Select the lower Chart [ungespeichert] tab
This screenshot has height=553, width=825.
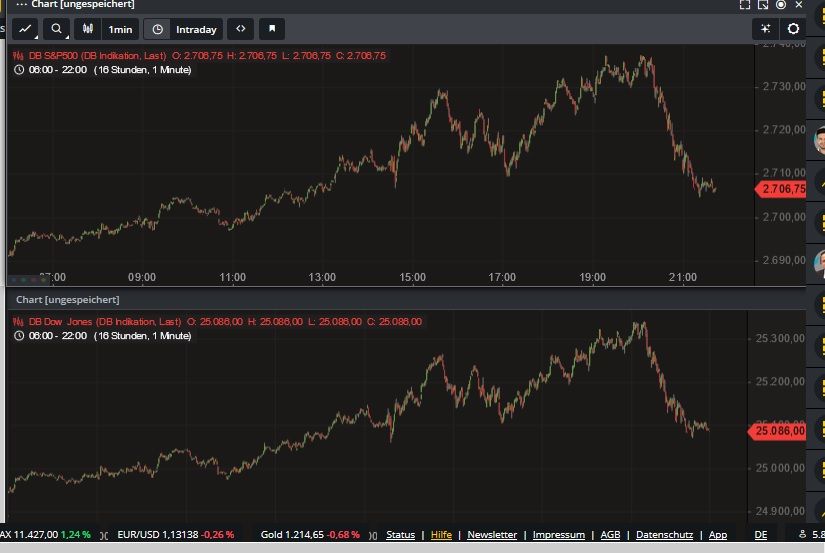67,300
